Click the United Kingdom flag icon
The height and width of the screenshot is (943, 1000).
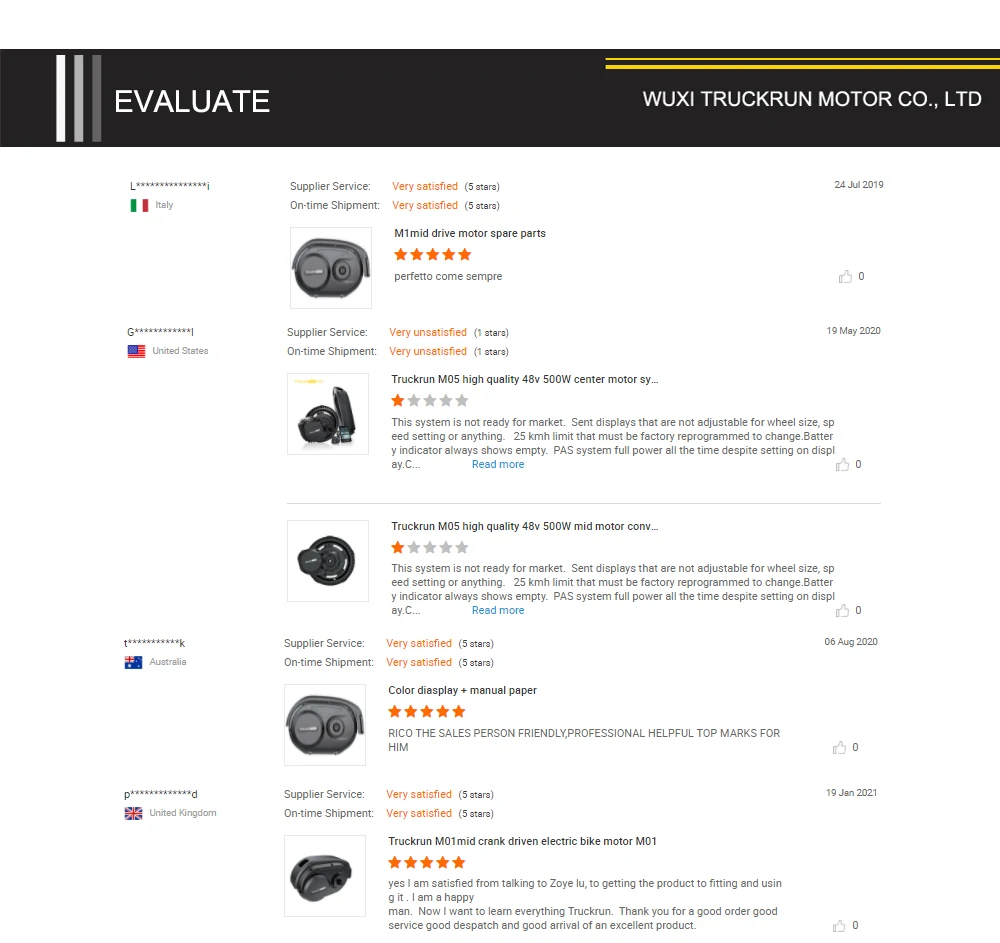click(x=133, y=813)
